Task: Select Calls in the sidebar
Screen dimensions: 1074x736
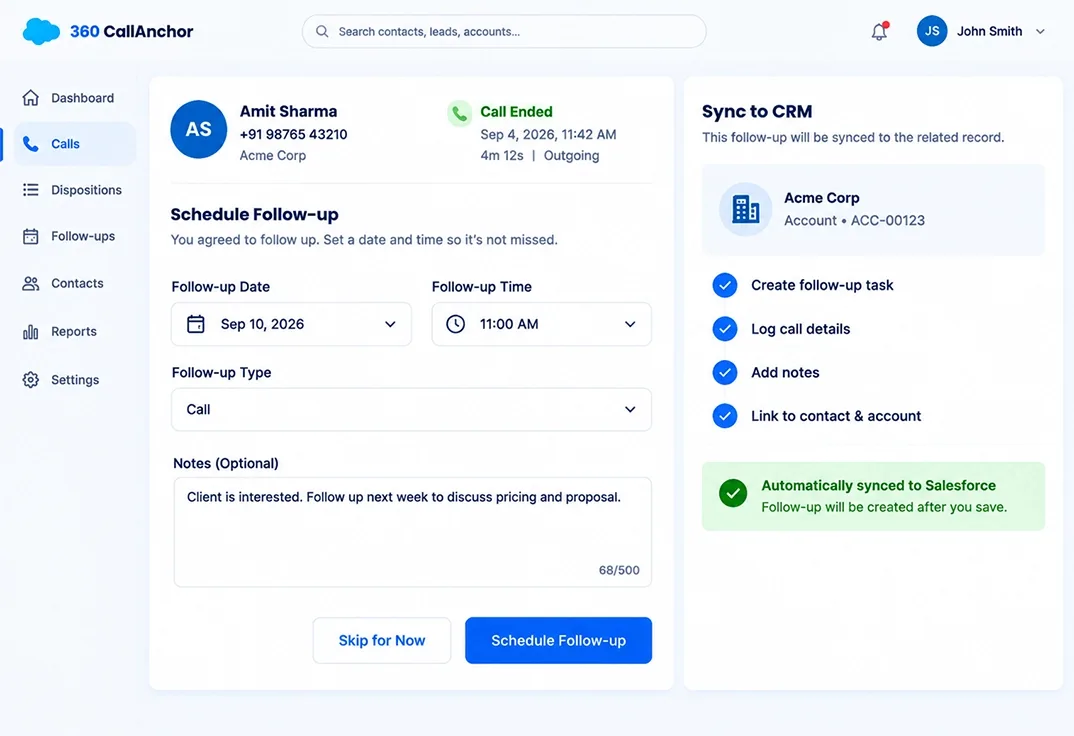Action: (75, 144)
